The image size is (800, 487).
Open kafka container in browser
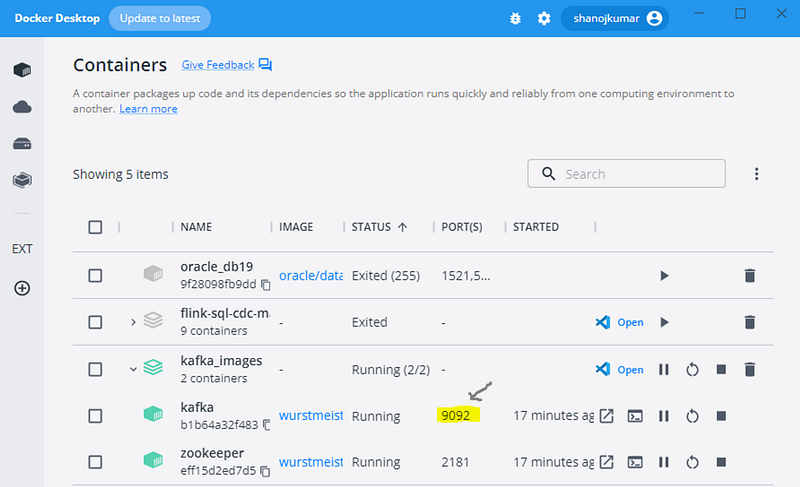click(606, 416)
